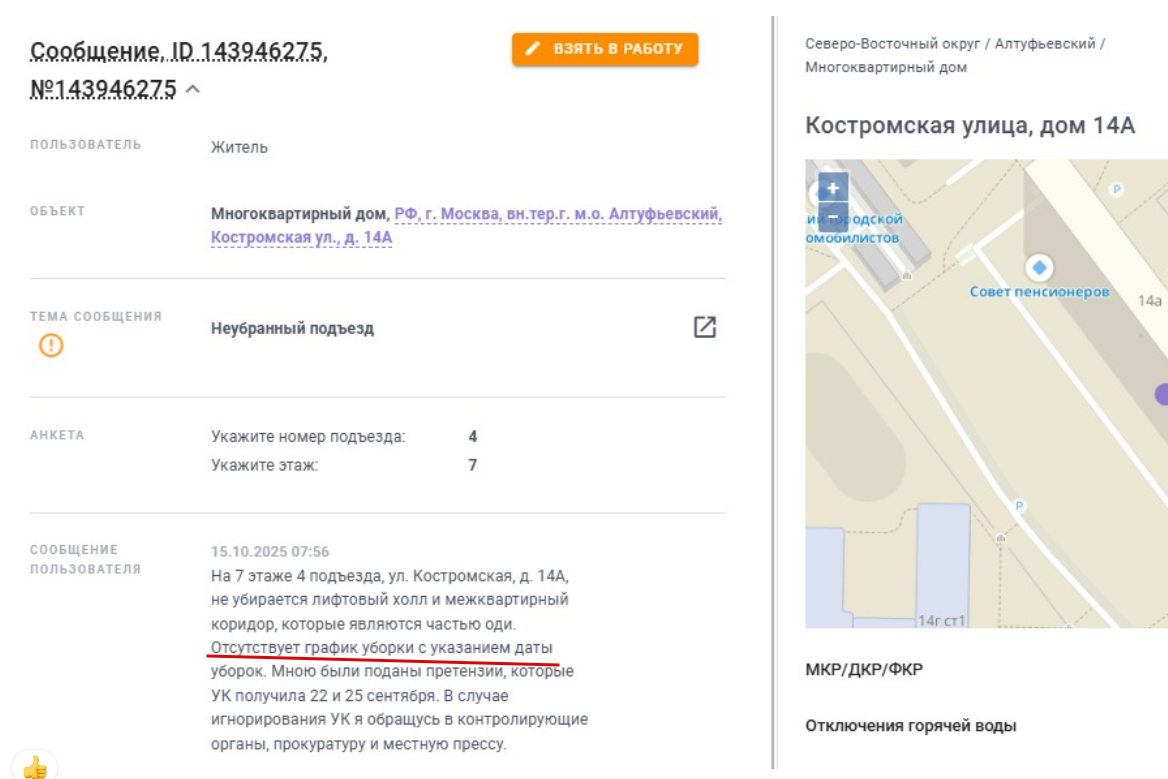The width and height of the screenshot is (1168, 779).
Task: Click the "Сообщение, ID 143946275" heading
Action: point(179,52)
